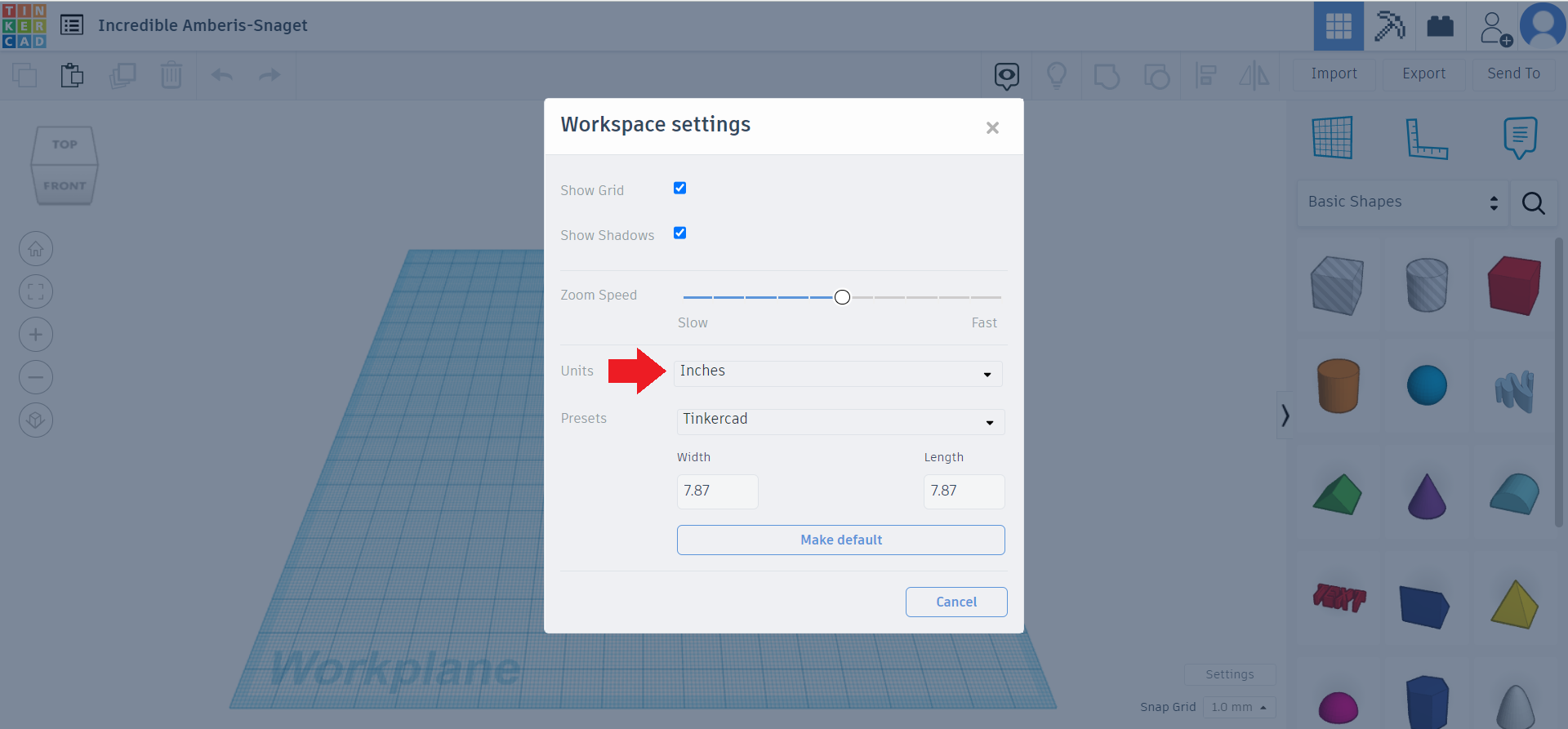1568x729 pixels.
Task: Open the Basic Shapes category dropdown
Action: (x=1403, y=202)
